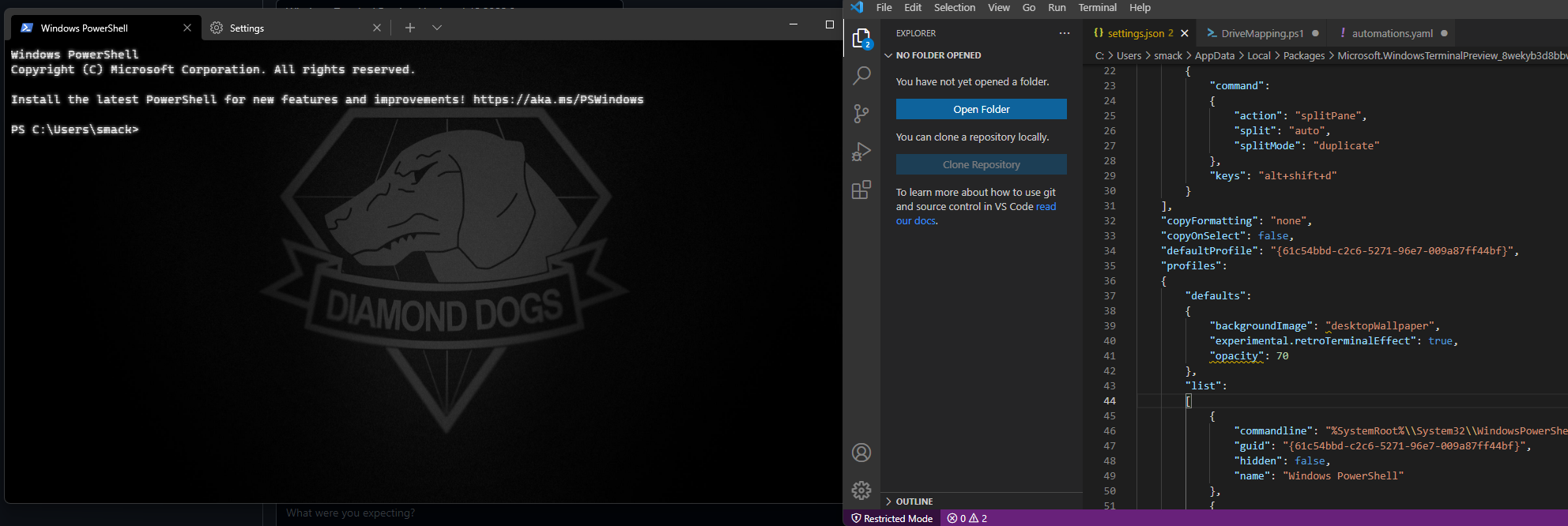This screenshot has width=1568, height=526.
Task: Open the File menu
Action: click(884, 7)
